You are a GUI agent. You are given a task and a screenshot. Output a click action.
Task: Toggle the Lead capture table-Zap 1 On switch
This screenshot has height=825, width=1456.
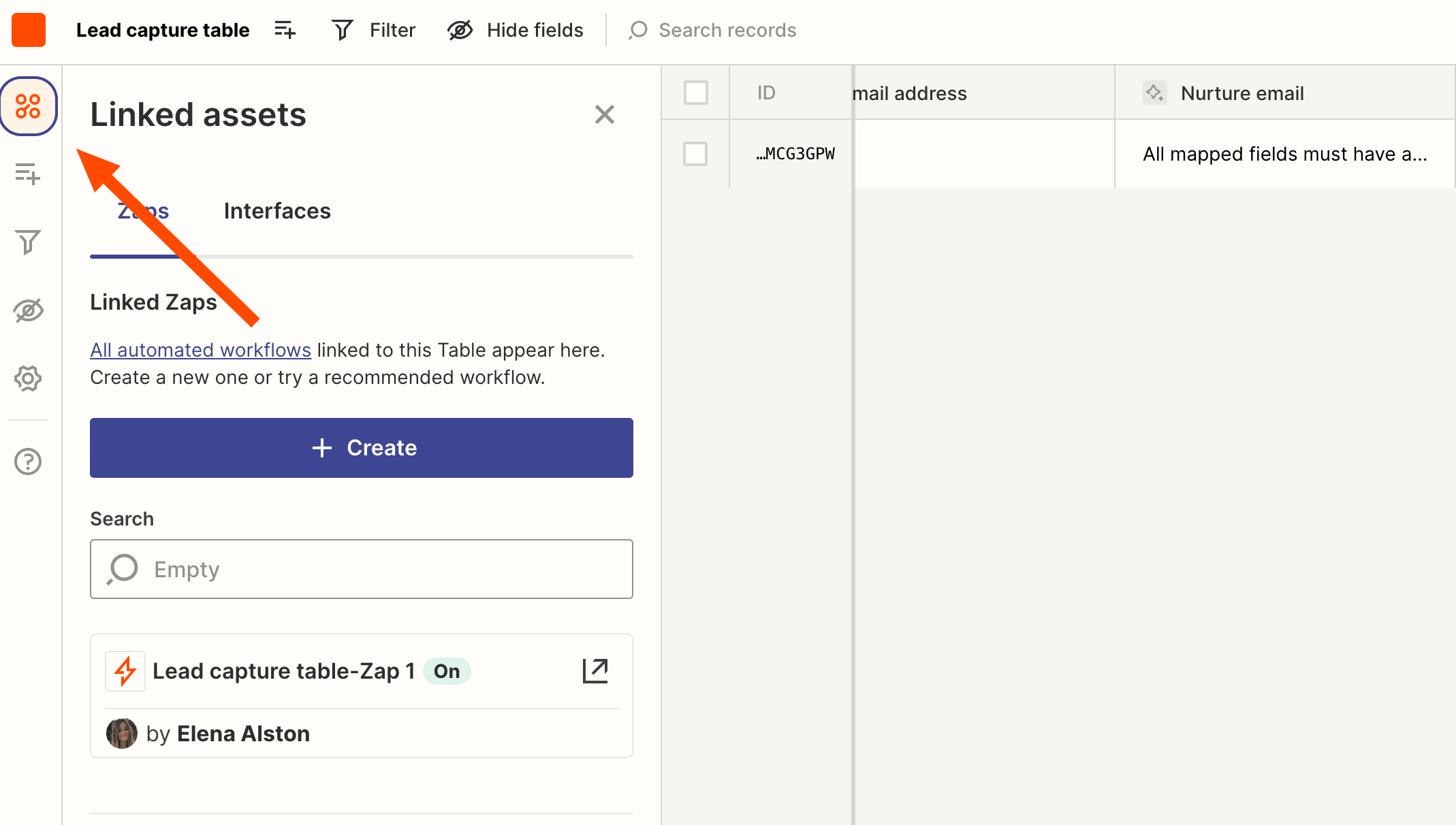(447, 671)
